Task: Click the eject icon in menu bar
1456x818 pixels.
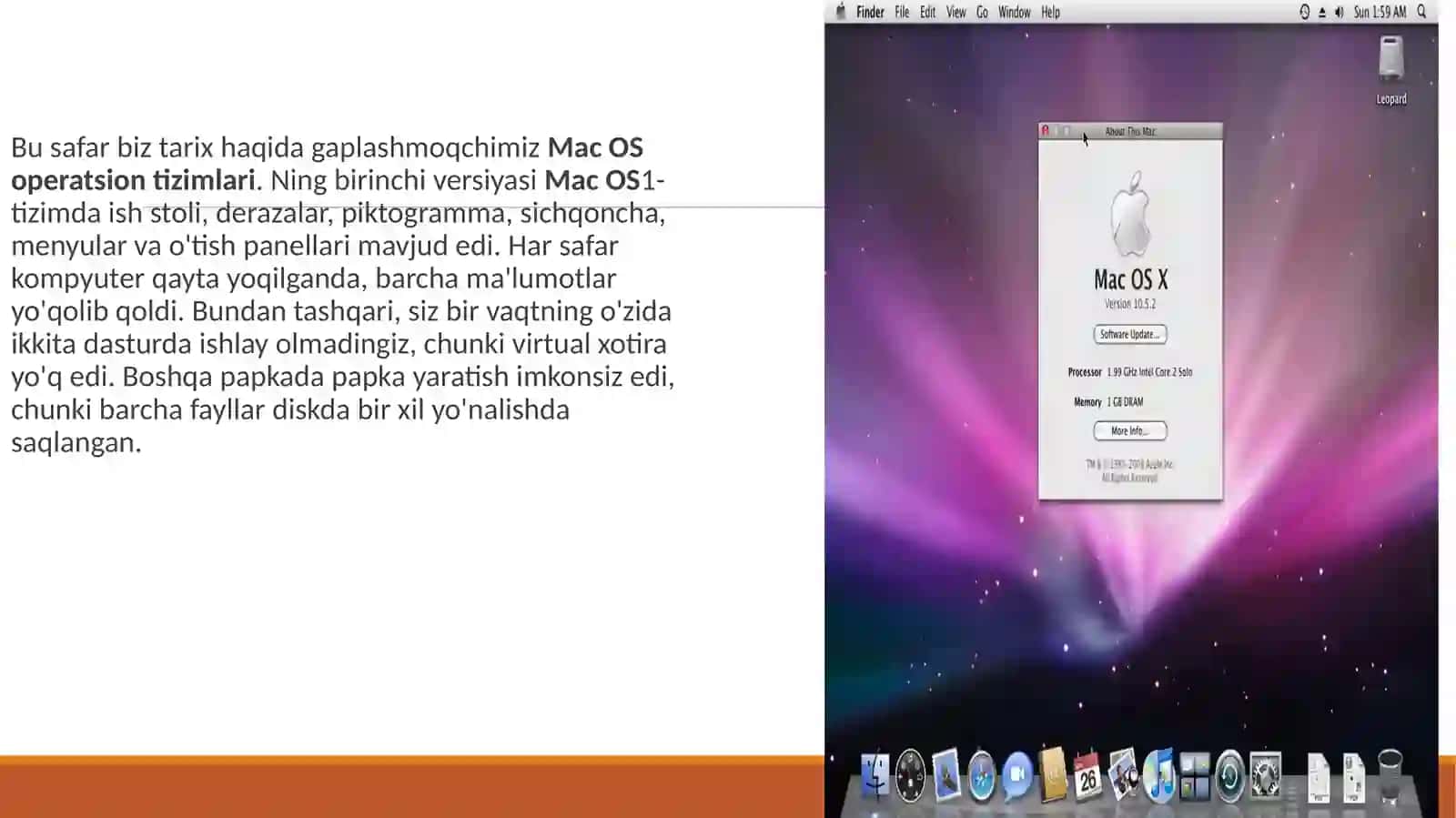Action: click(1322, 12)
